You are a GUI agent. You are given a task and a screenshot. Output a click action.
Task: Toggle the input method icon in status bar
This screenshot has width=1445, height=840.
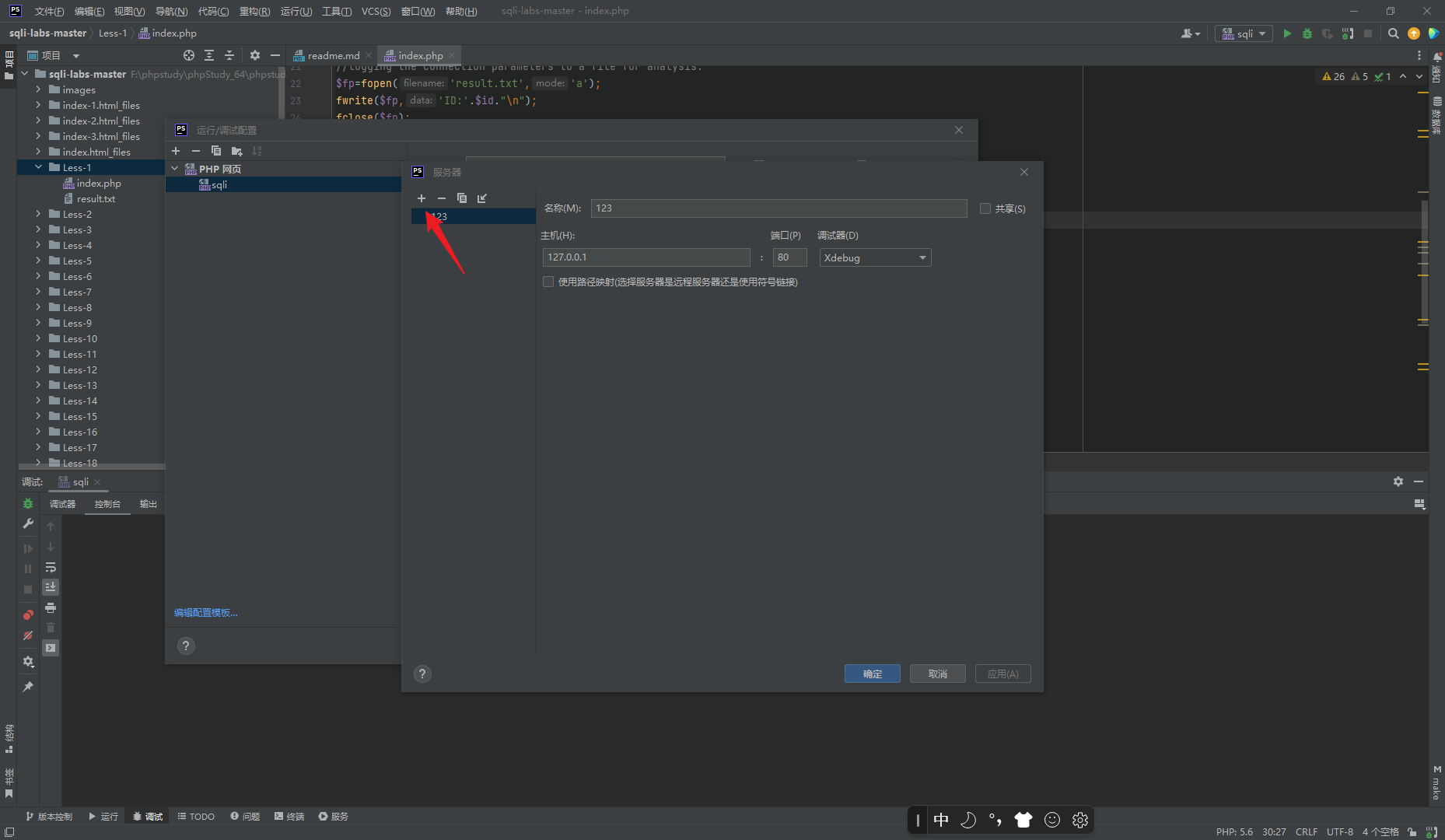941,819
